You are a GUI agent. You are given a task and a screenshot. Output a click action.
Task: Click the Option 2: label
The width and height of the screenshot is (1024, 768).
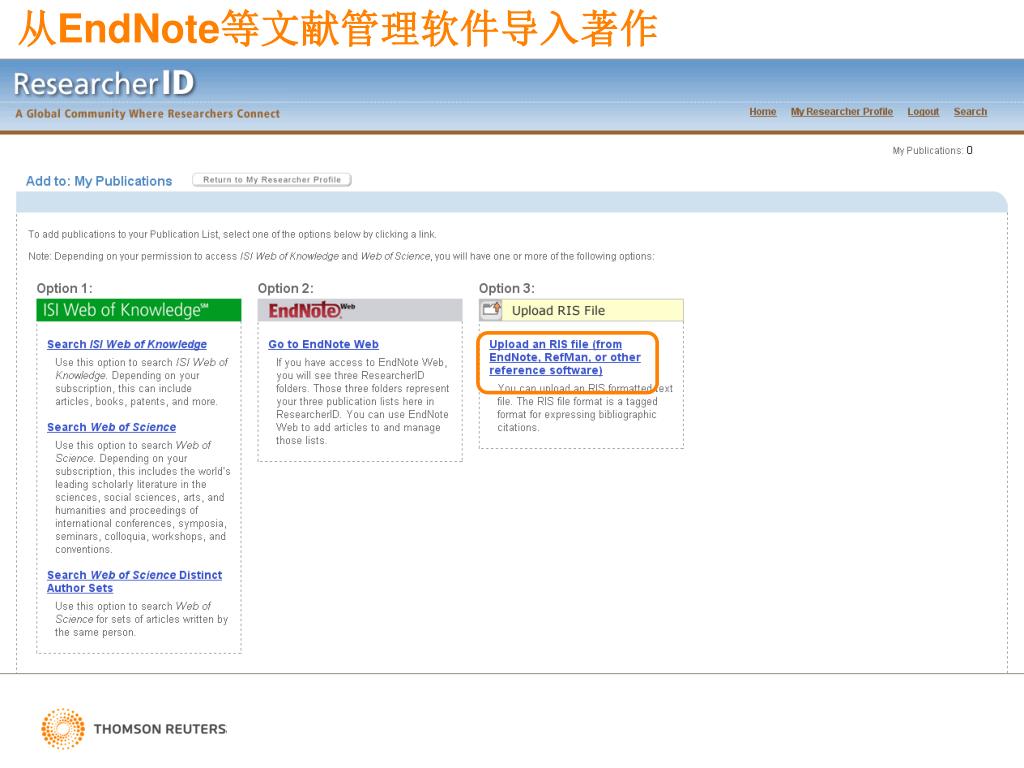(x=285, y=288)
